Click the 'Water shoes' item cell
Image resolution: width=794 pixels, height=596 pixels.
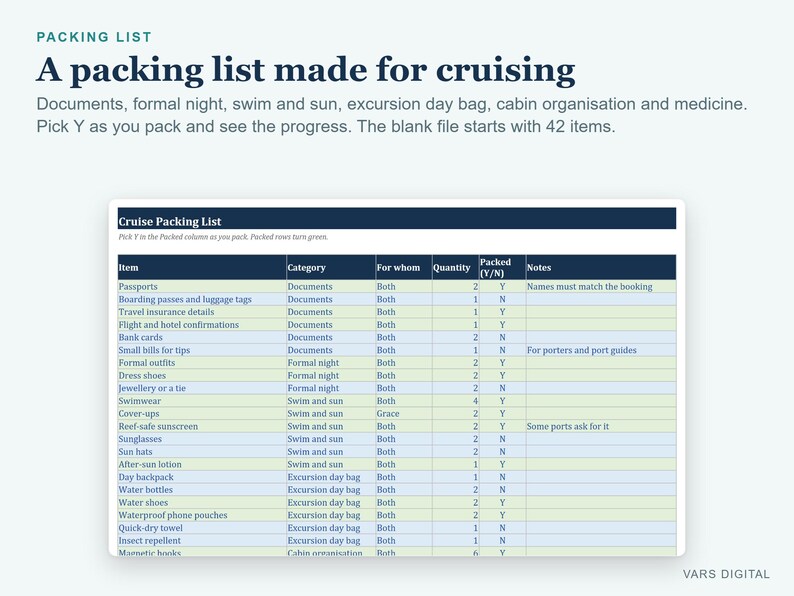pyautogui.click(x=202, y=502)
